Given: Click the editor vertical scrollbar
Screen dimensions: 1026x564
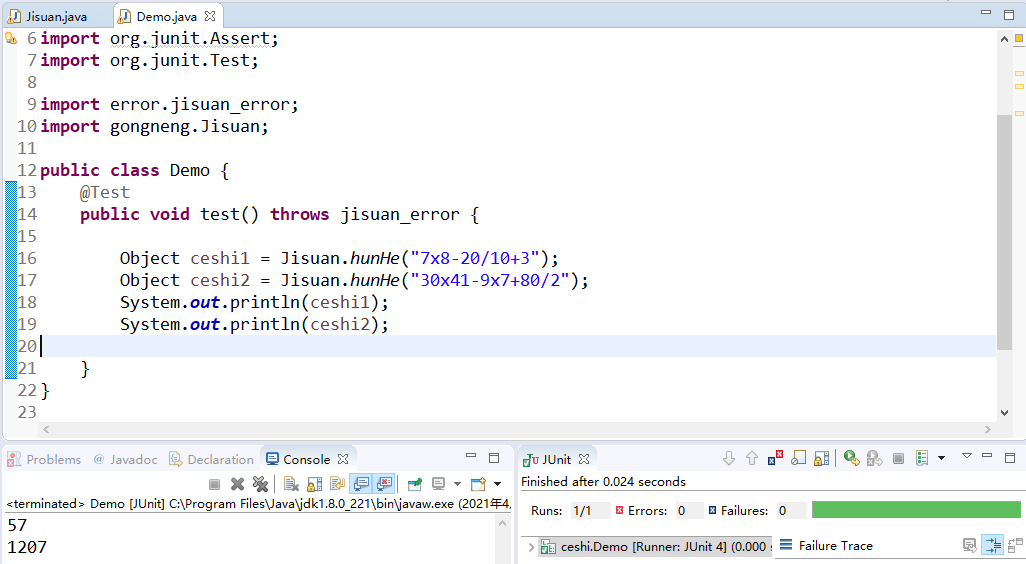Looking at the screenshot, I should (x=1004, y=230).
